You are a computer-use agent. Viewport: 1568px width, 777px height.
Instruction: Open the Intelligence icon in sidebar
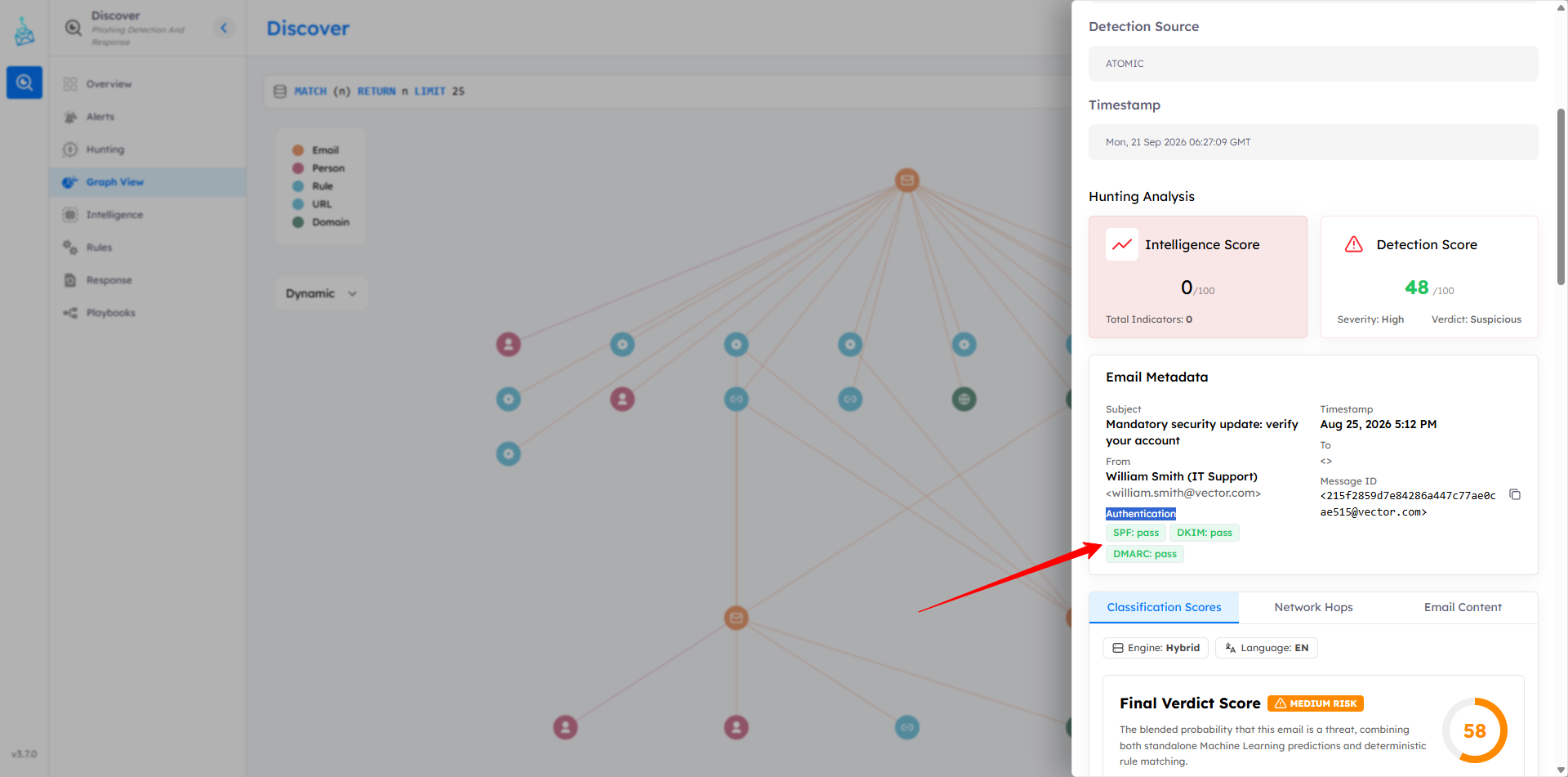(70, 215)
